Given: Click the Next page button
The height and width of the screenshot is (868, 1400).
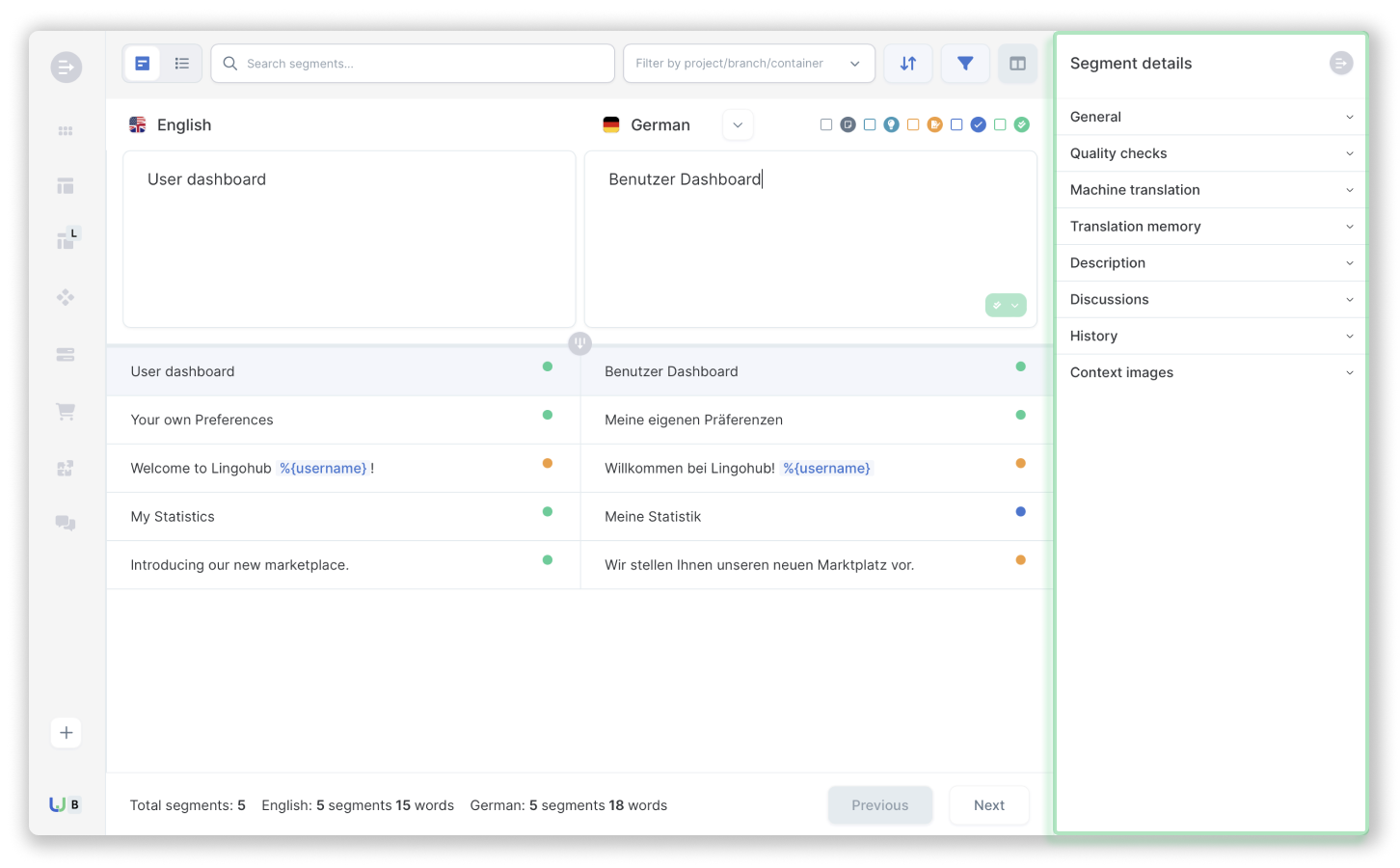Looking at the screenshot, I should pyautogui.click(x=989, y=805).
